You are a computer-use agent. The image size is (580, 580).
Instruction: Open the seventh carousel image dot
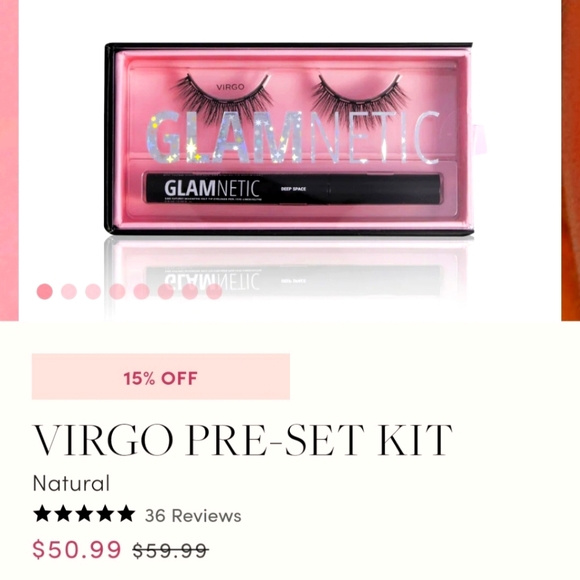pos(190,291)
